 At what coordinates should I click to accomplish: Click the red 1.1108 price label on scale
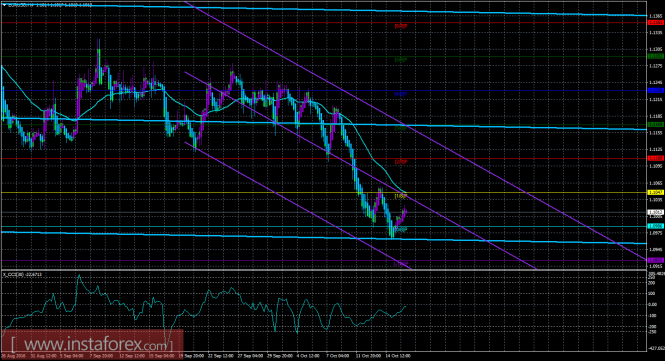655,158
